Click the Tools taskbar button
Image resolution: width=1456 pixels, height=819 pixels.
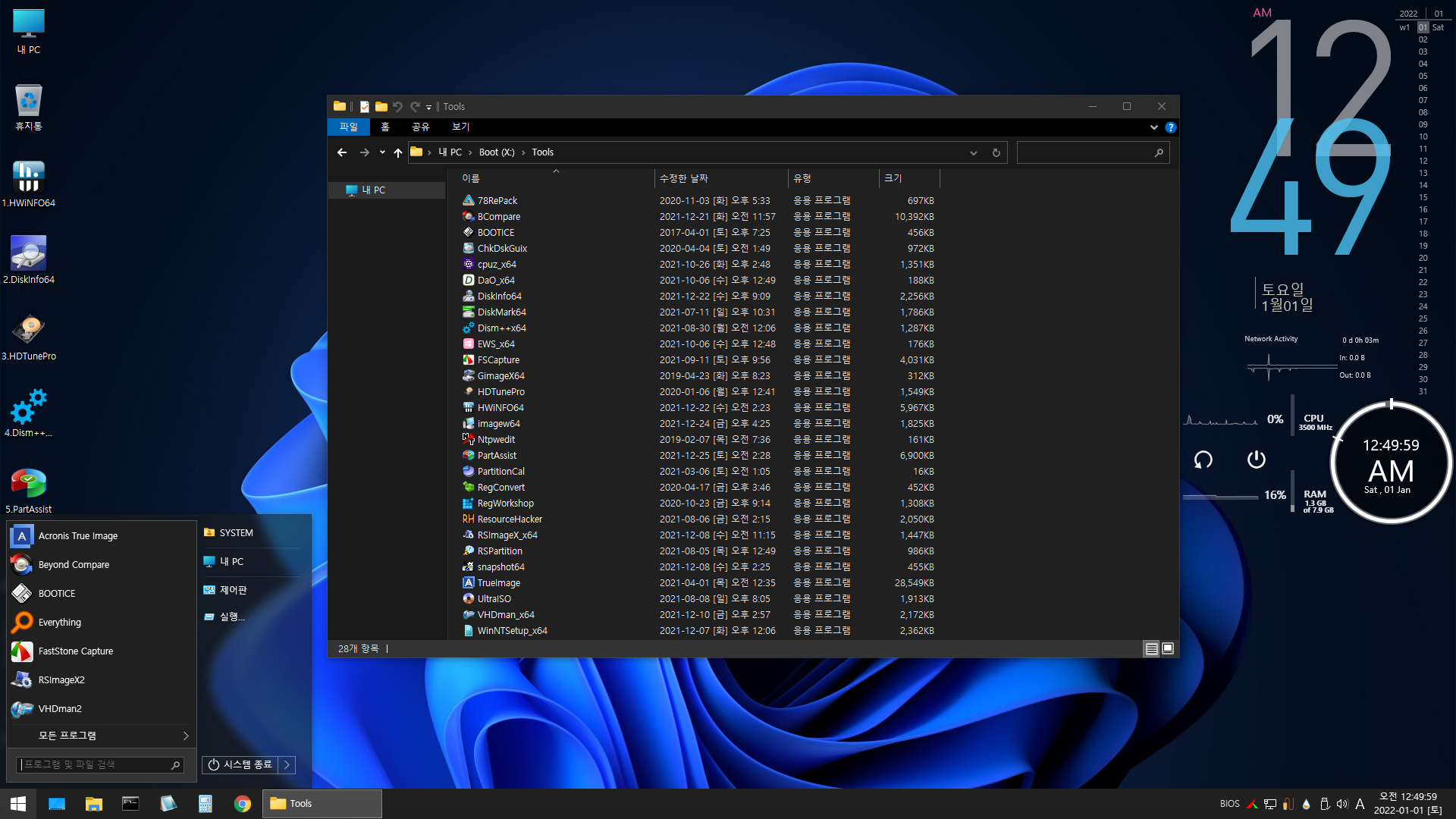click(322, 804)
